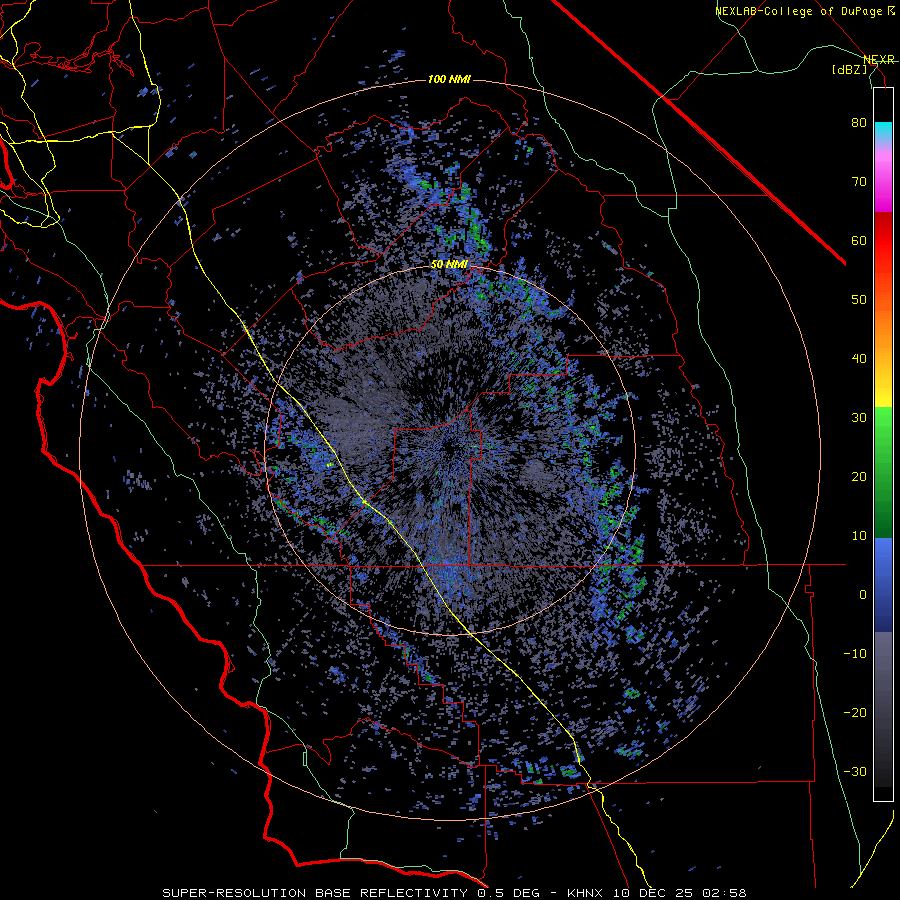900x900 pixels.
Task: Click the '10 DEC 25' date text
Action: (653, 893)
